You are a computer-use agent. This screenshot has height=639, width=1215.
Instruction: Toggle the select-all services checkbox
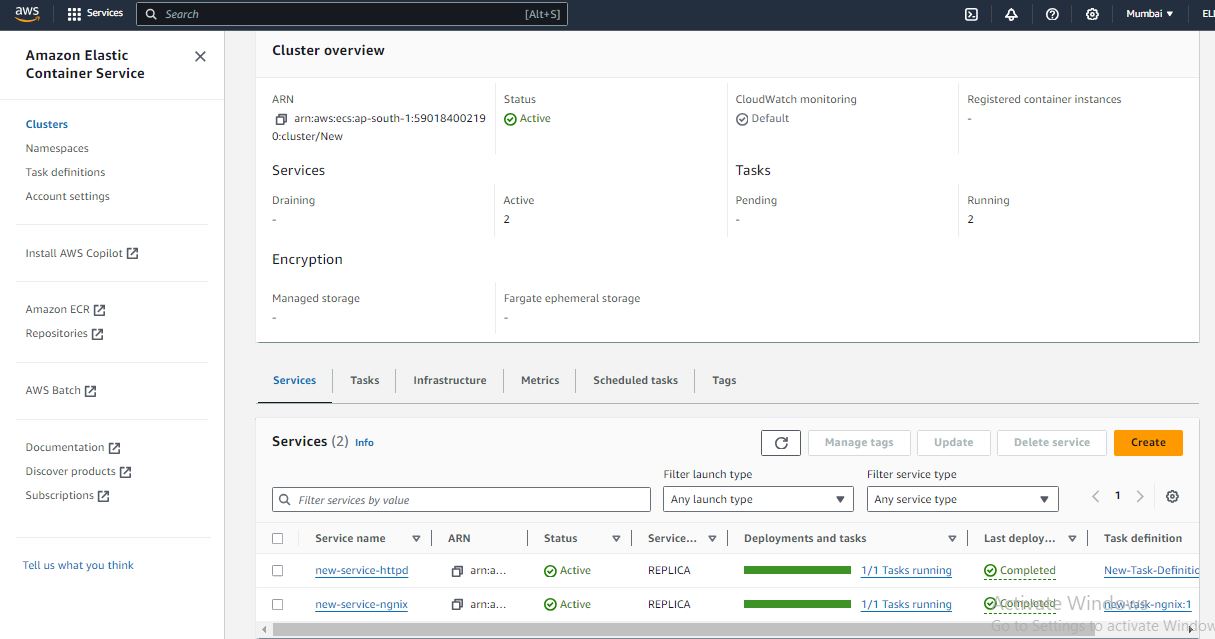(x=278, y=538)
